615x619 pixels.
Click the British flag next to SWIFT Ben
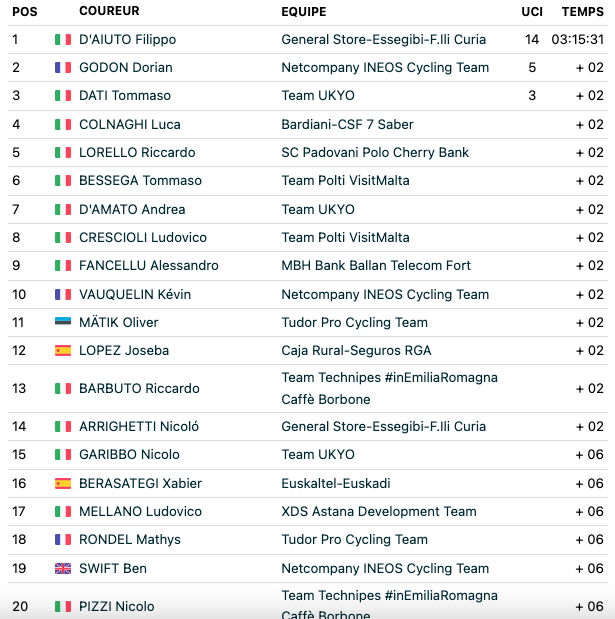(x=63, y=568)
